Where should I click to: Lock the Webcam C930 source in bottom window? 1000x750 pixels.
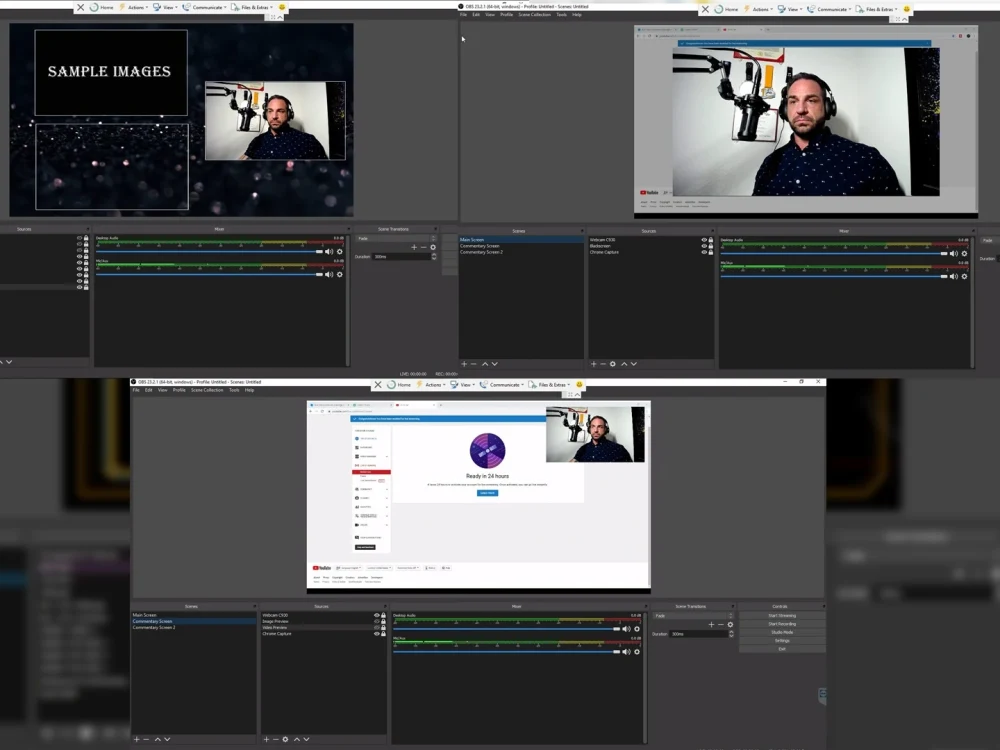pos(383,615)
